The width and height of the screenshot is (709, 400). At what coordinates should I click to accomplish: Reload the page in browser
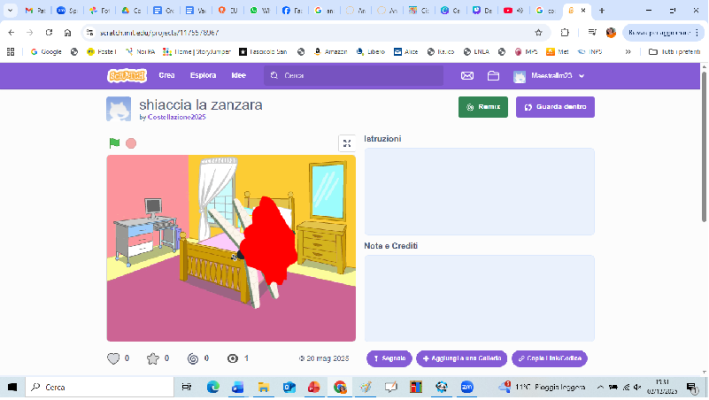tap(49, 32)
